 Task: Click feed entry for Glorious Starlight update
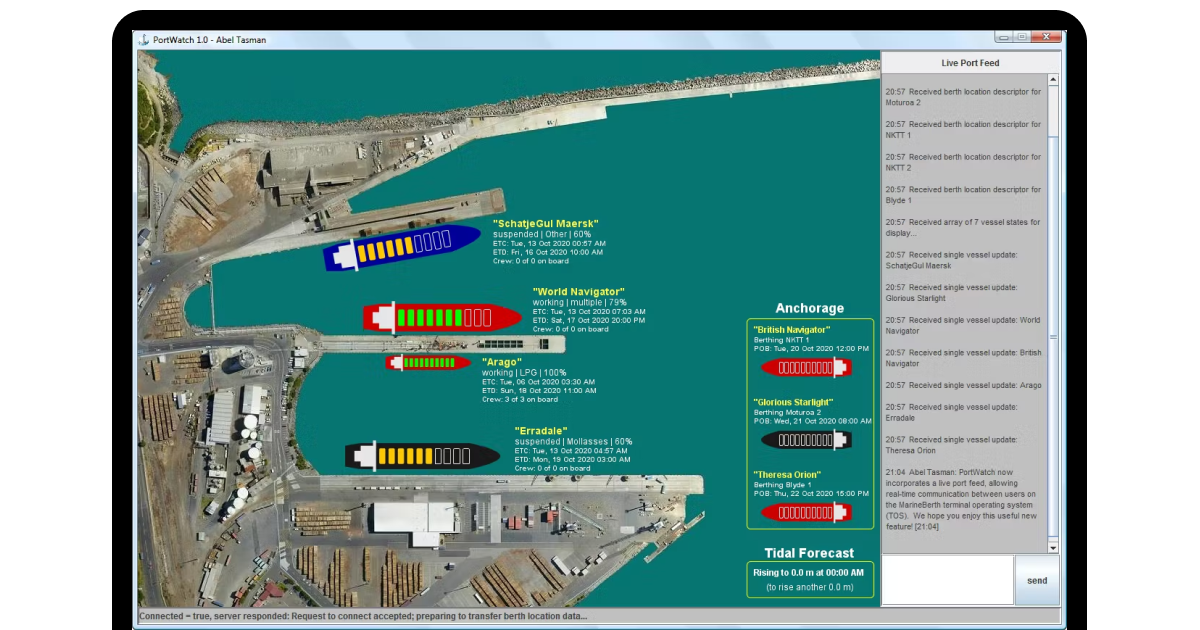(x=951, y=293)
